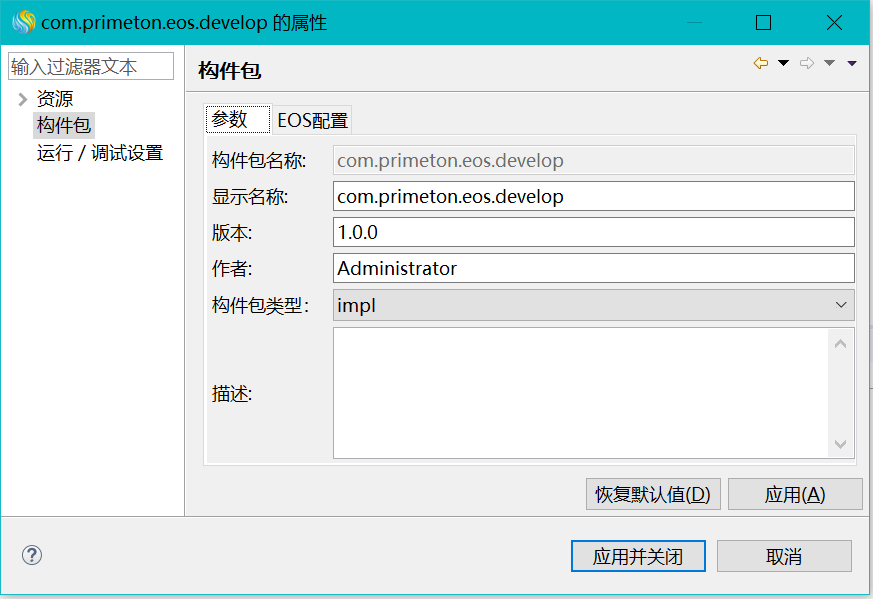Click the 描述 text area
The width and height of the screenshot is (873, 599).
(x=582, y=393)
